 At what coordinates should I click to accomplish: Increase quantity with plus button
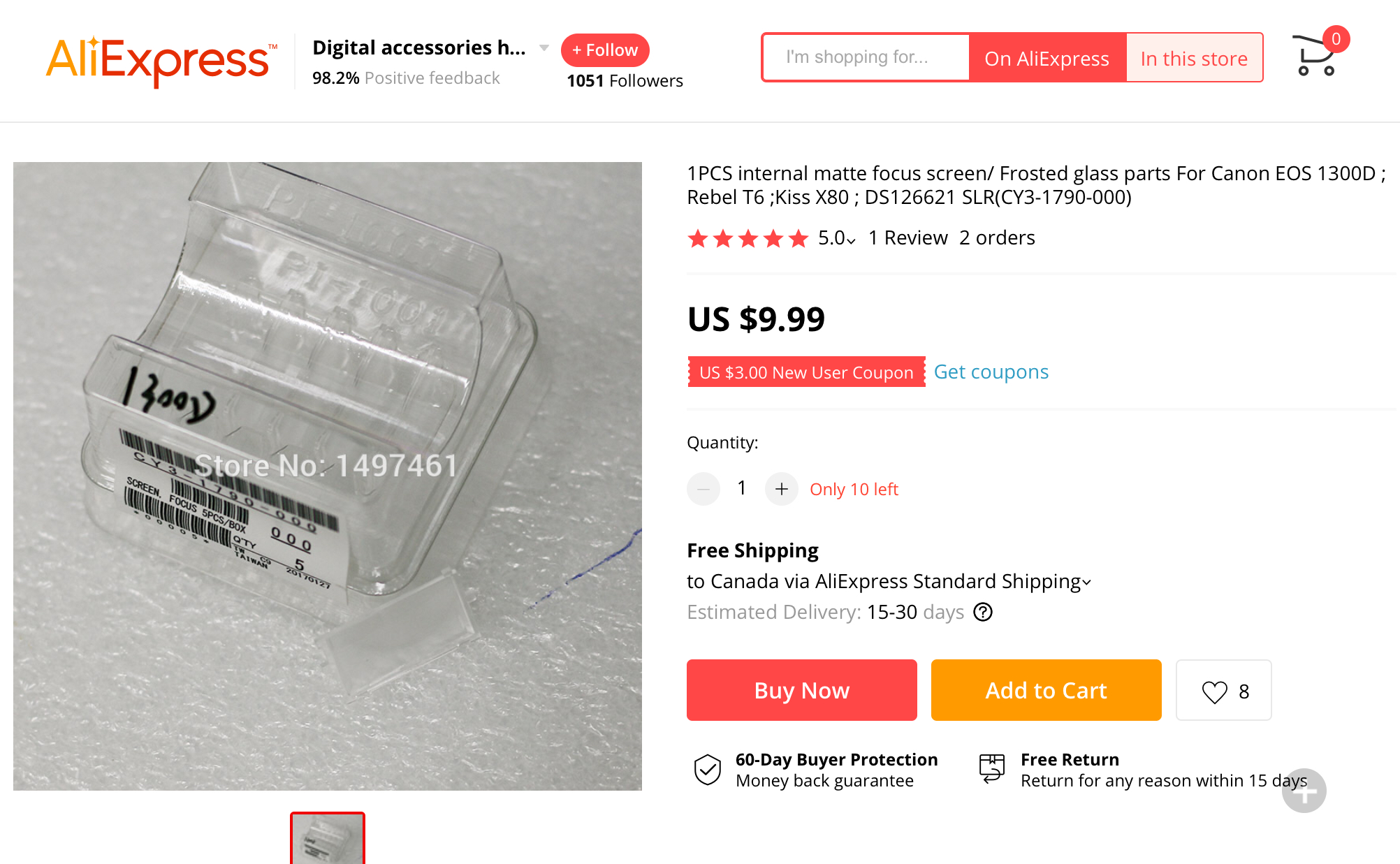781,489
